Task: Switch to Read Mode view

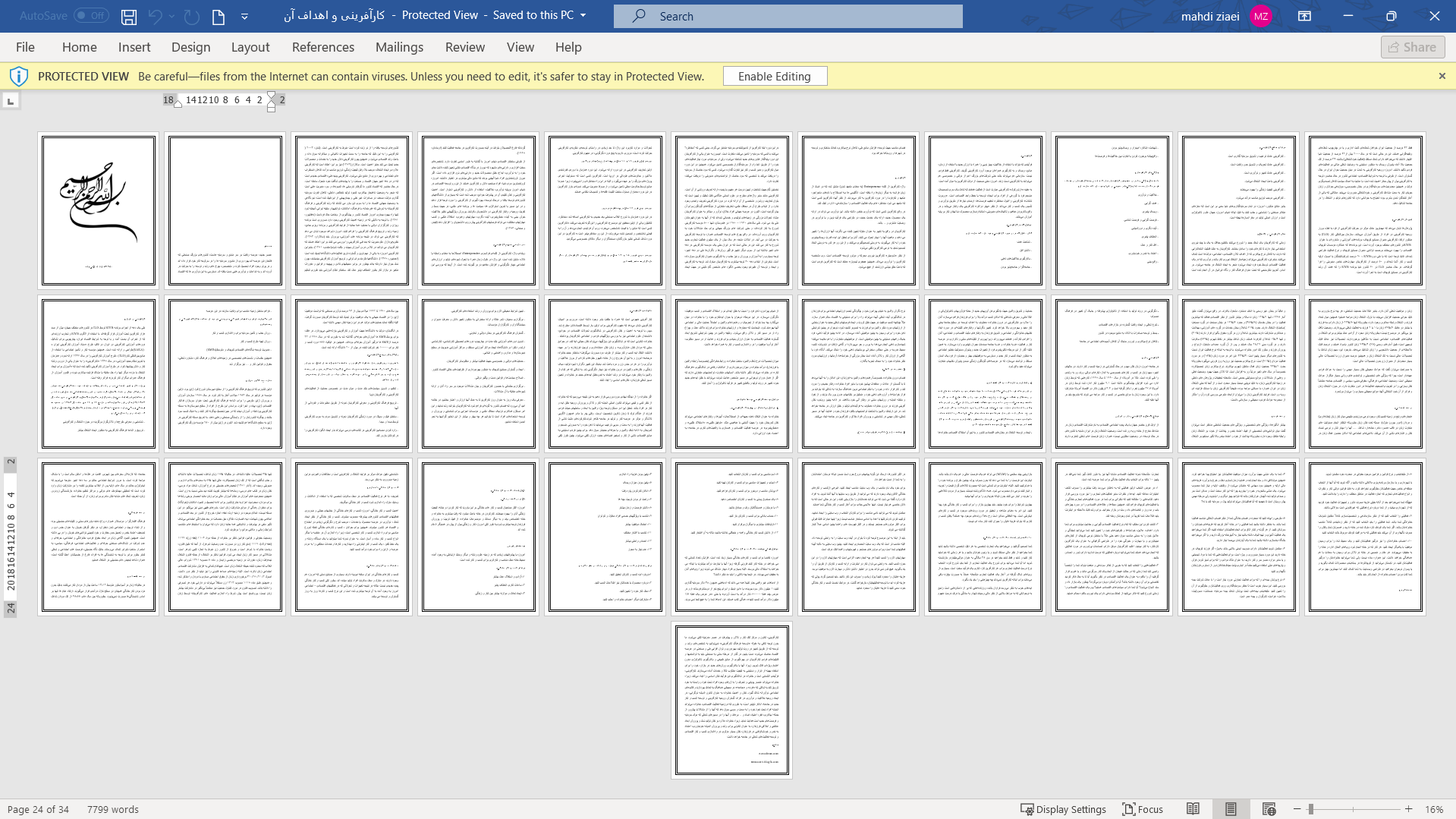Action: click(x=1193, y=809)
